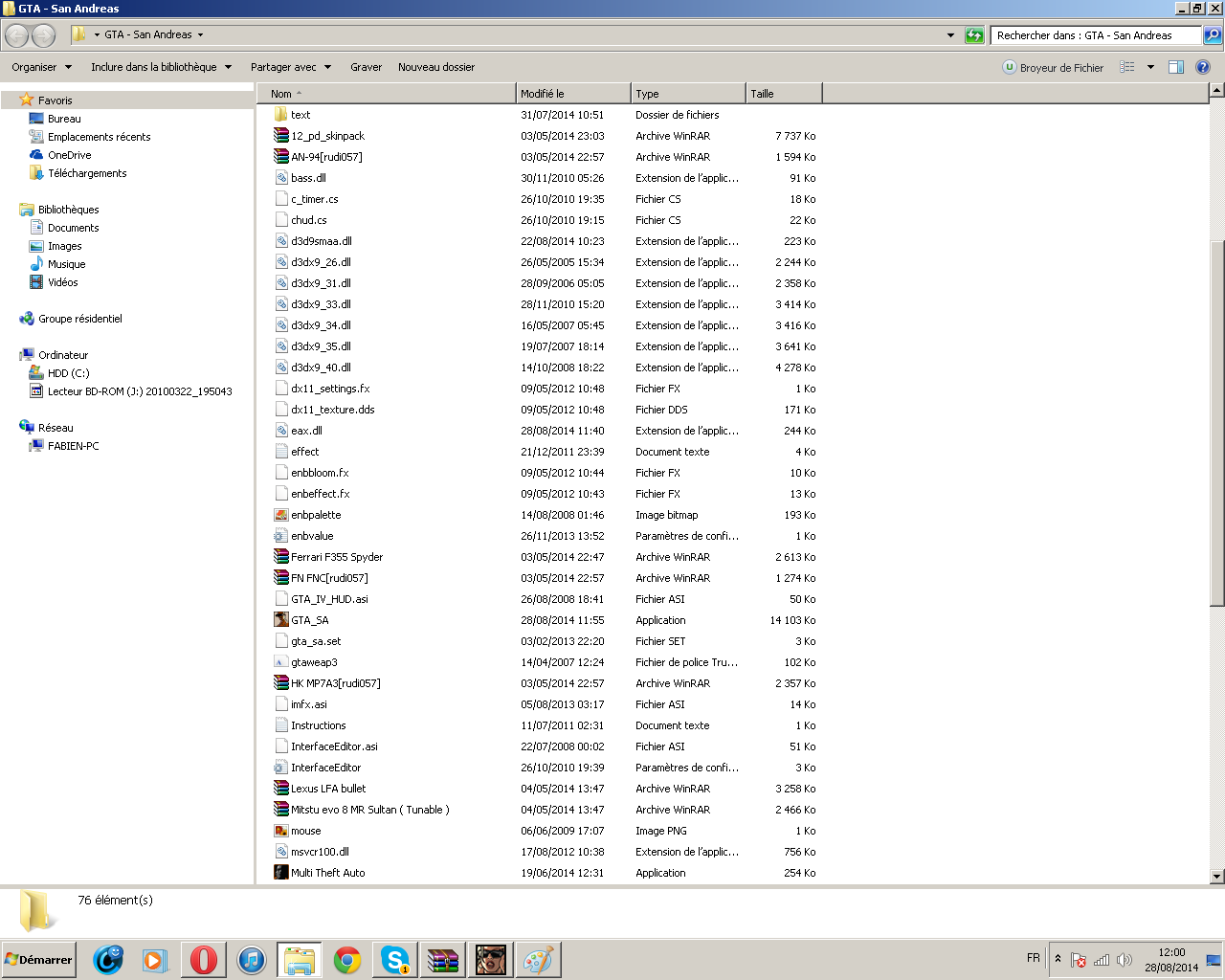Click the mouse PNG file icon
Viewport: 1225px width, 980px height.
pyautogui.click(x=281, y=831)
